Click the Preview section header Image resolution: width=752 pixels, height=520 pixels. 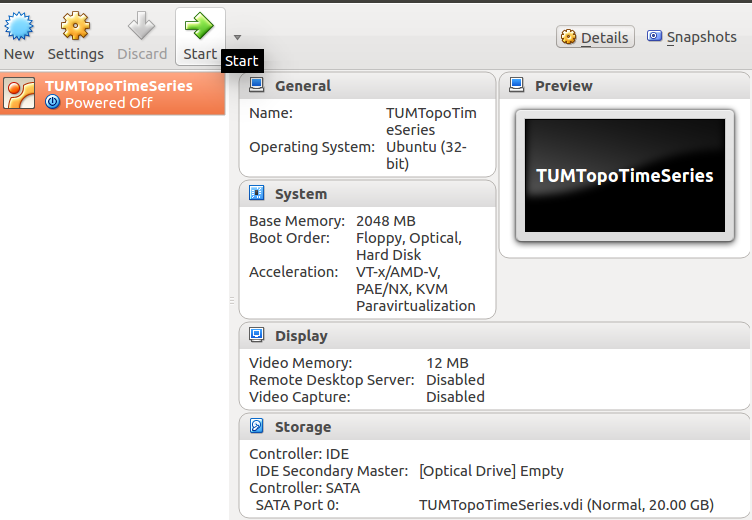coord(625,86)
